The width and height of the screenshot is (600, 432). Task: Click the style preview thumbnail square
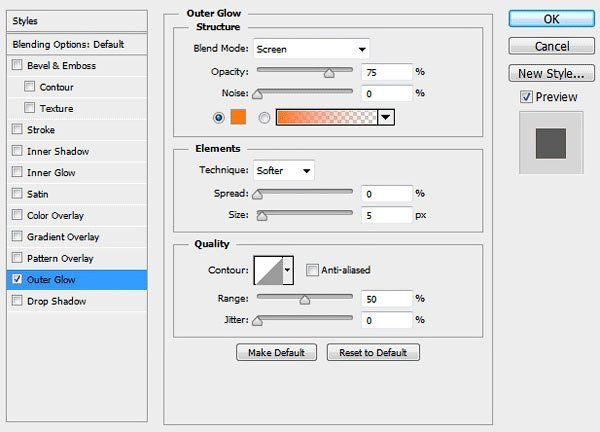[551, 143]
